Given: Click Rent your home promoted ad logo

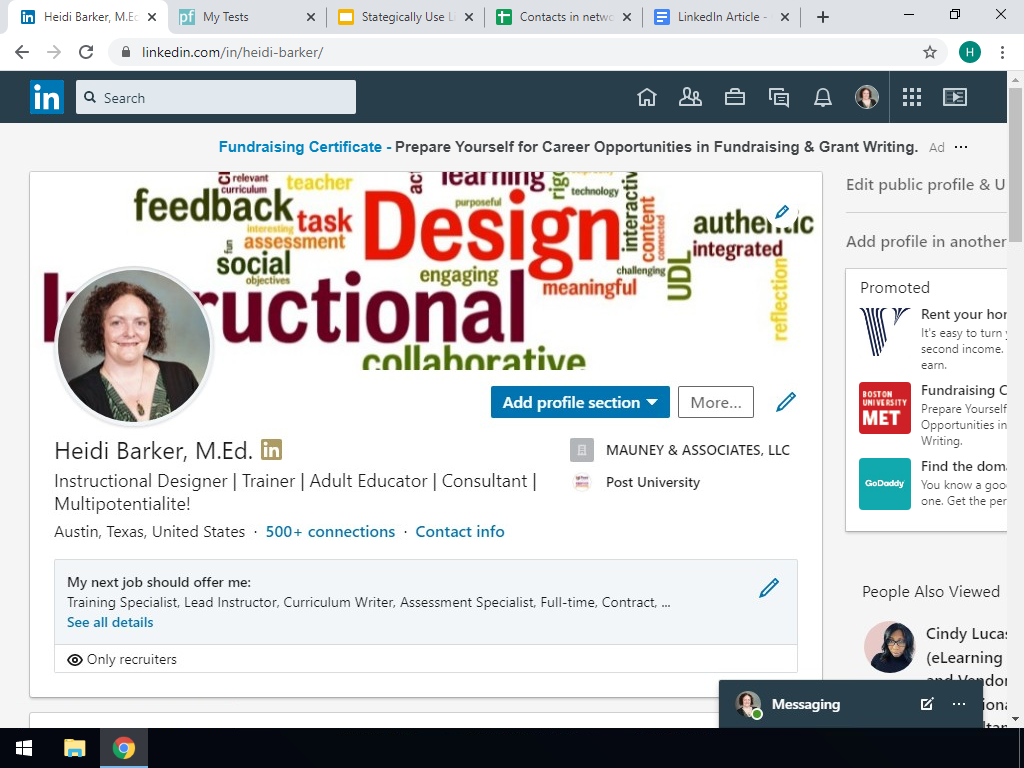Looking at the screenshot, I should pos(884,332).
